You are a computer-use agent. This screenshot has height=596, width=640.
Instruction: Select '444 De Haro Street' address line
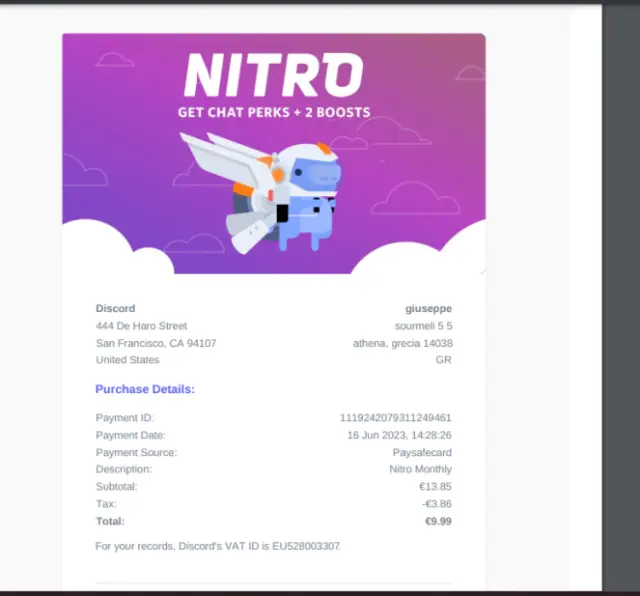pos(141,326)
